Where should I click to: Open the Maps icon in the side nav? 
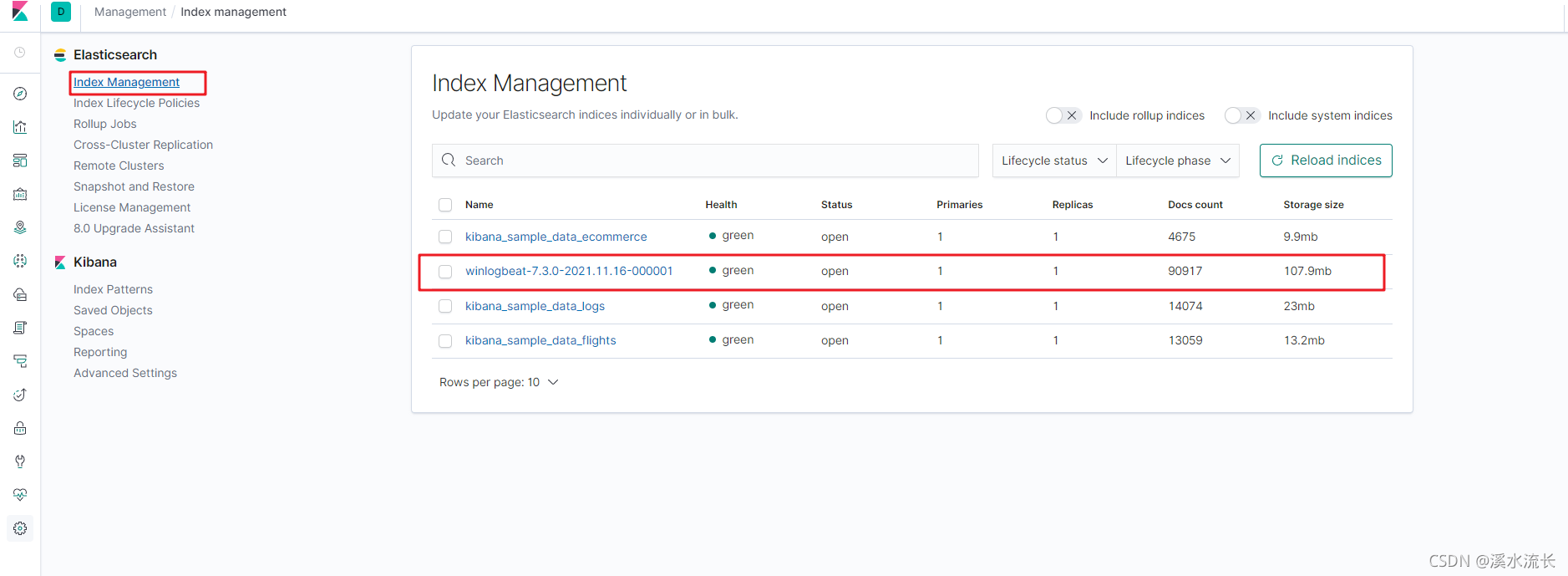(20, 227)
